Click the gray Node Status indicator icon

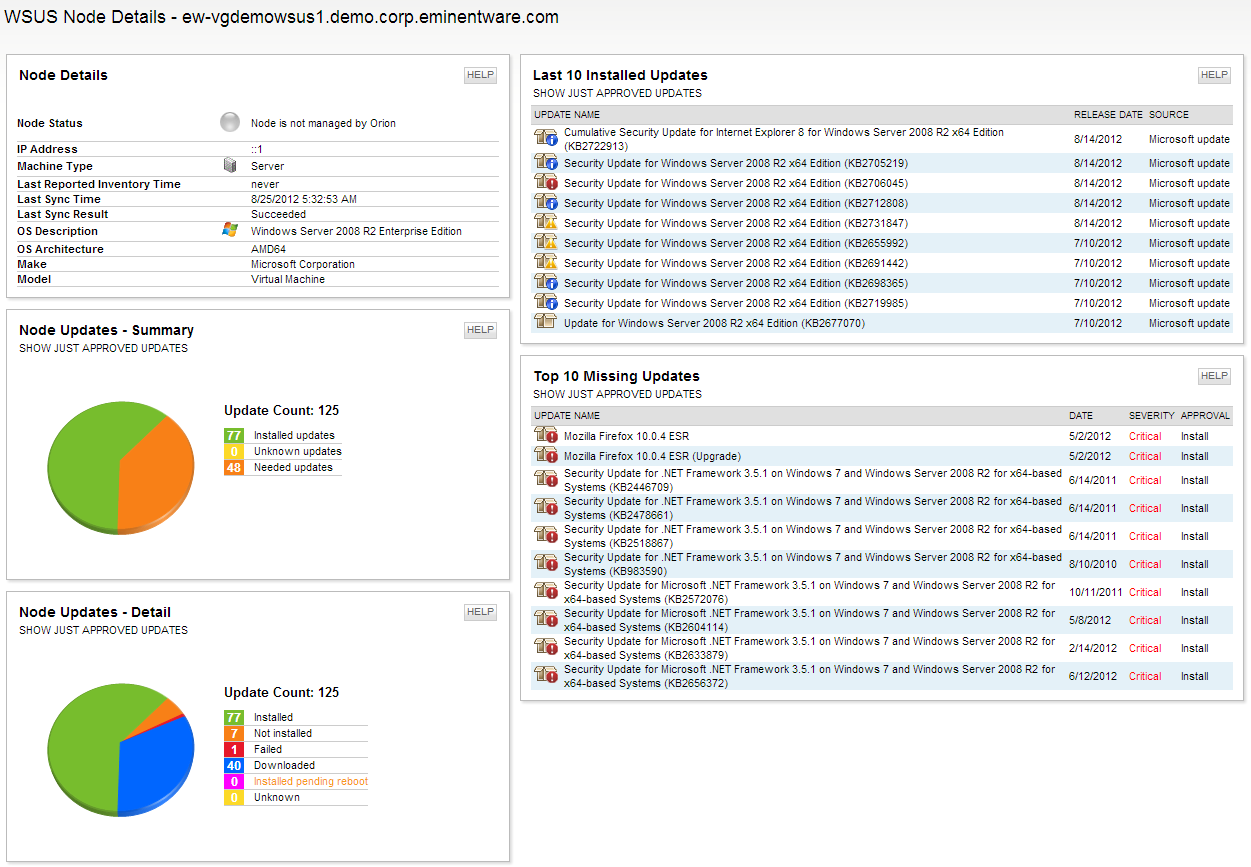230,123
